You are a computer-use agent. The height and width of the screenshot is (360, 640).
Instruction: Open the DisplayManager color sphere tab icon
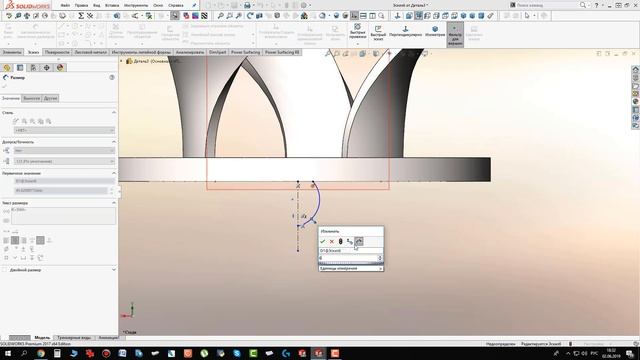(60, 68)
